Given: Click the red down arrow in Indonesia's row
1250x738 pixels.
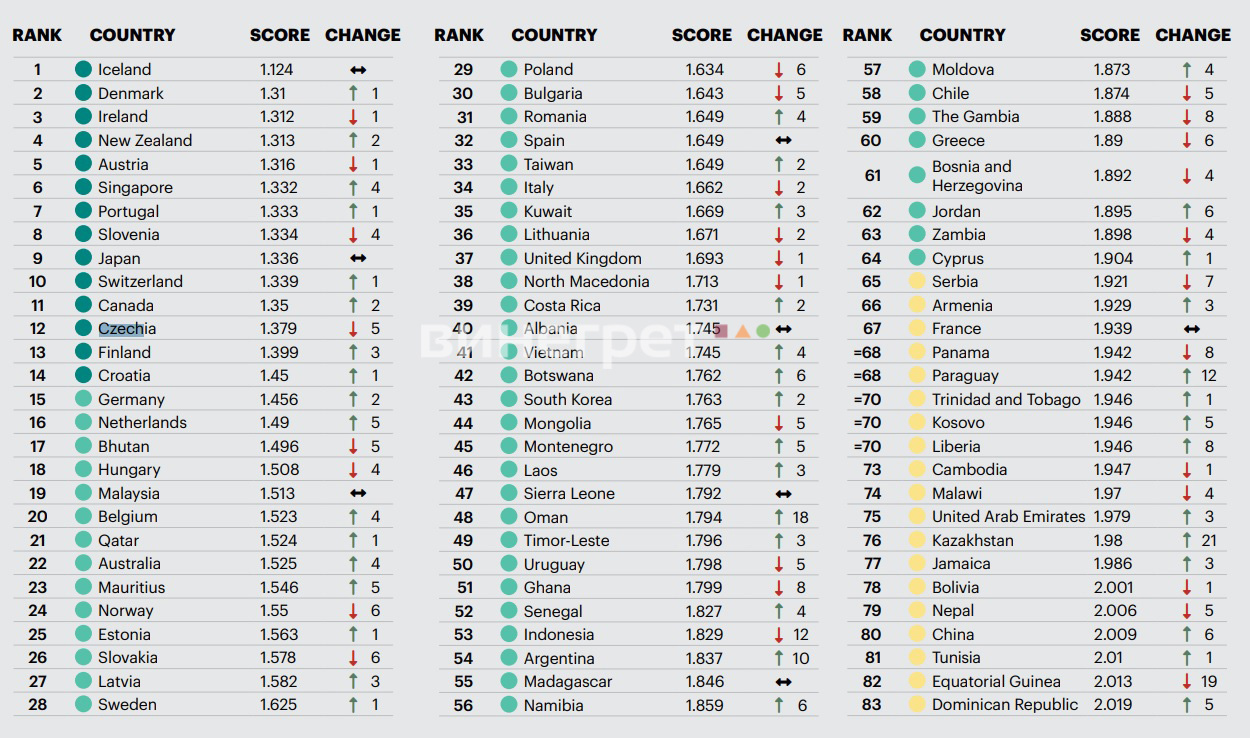Looking at the screenshot, I should click(779, 635).
